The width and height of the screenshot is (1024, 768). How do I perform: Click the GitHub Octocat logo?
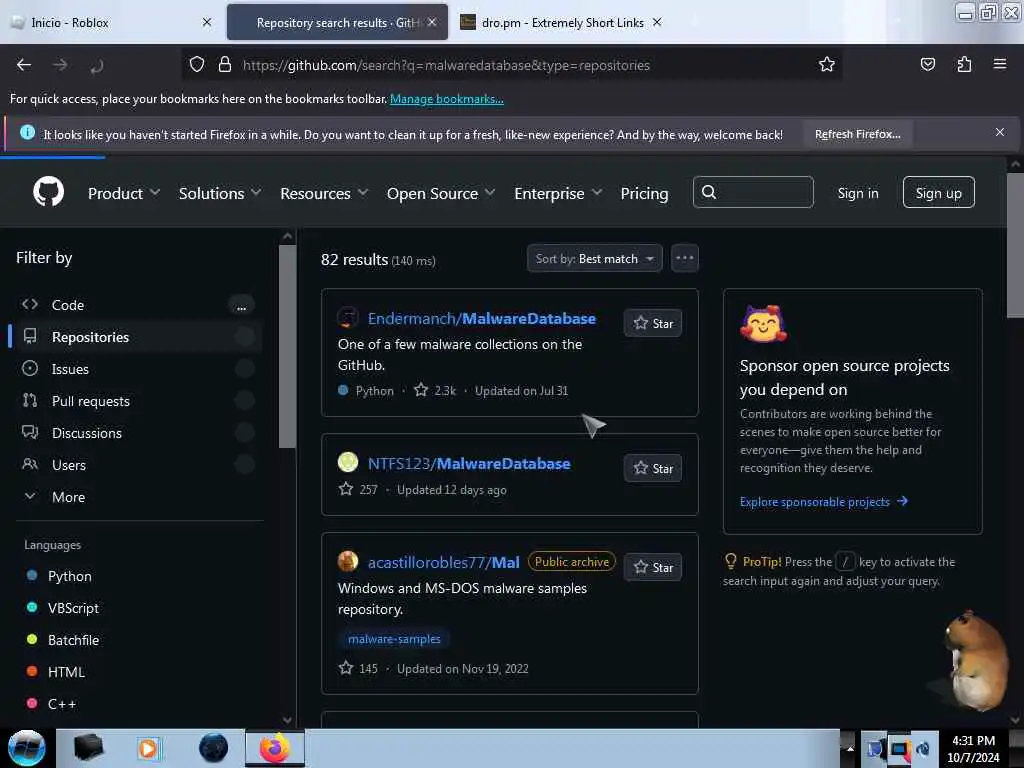coord(48,192)
